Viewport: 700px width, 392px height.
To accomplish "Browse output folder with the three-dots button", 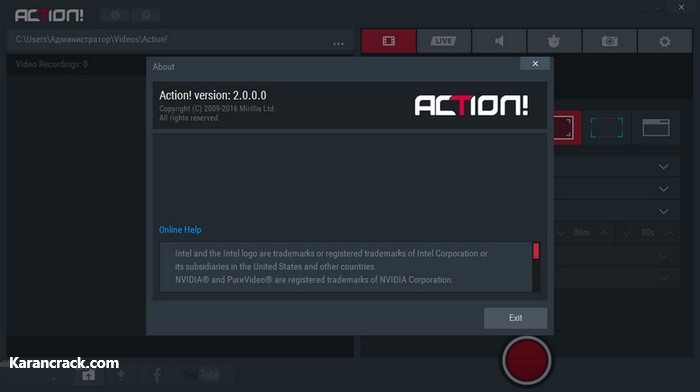I will tap(338, 43).
